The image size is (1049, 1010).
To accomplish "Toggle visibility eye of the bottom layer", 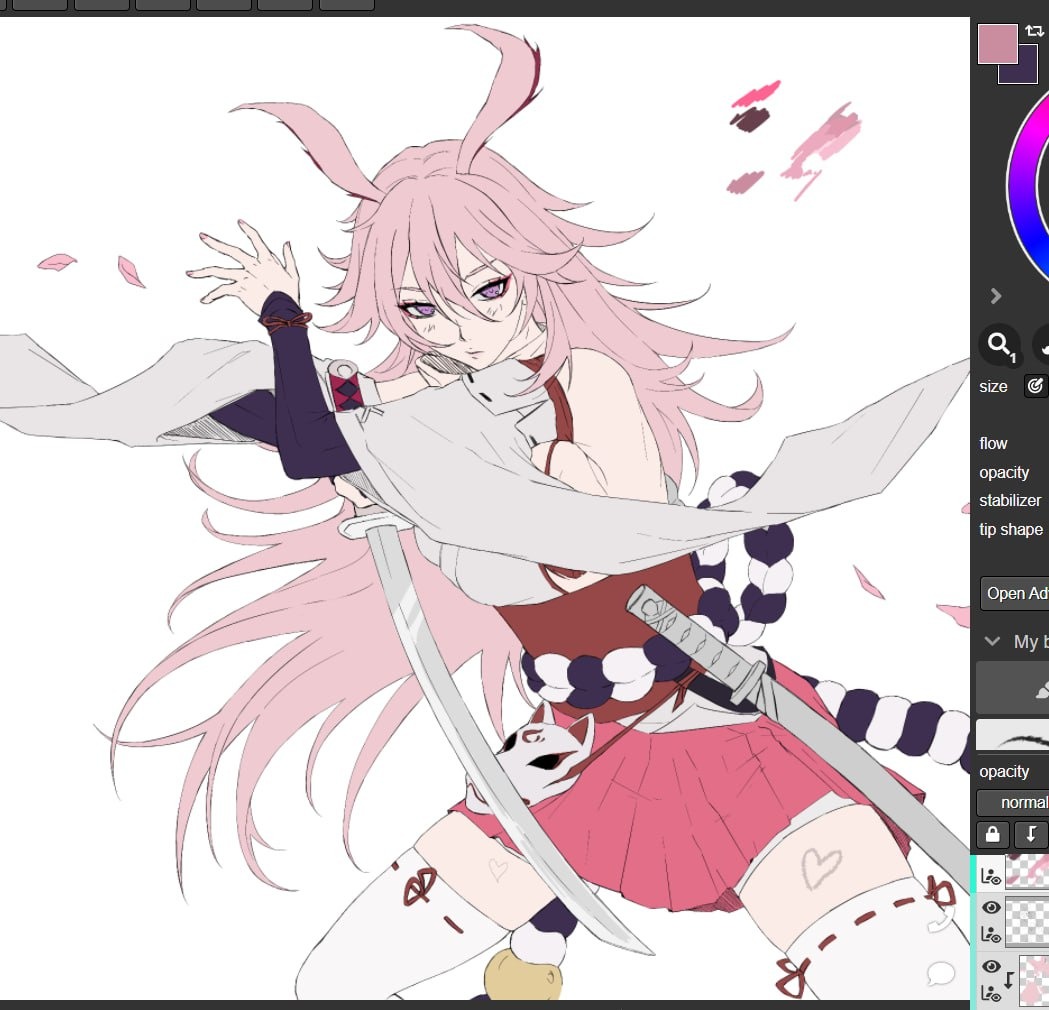I will click(991, 967).
